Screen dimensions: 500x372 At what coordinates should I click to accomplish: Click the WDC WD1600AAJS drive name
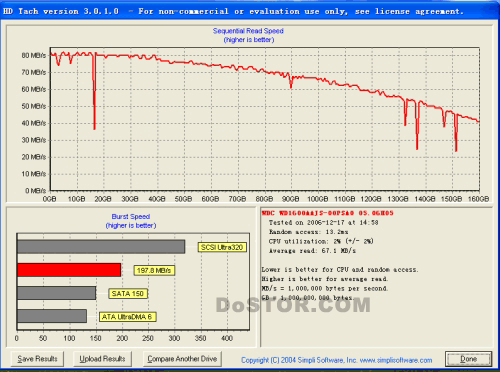327,213
